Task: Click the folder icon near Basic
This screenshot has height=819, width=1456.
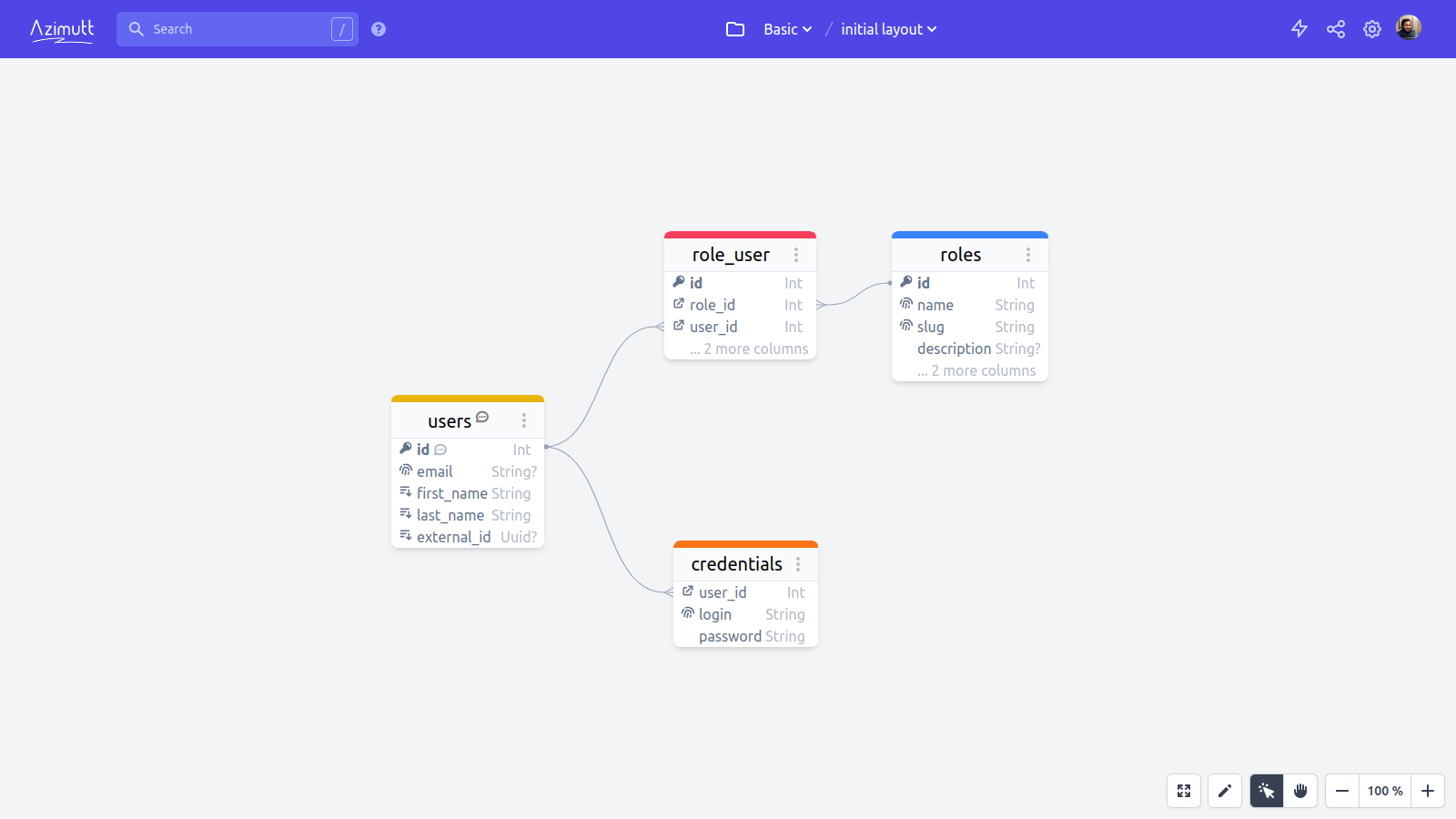Action: click(736, 28)
